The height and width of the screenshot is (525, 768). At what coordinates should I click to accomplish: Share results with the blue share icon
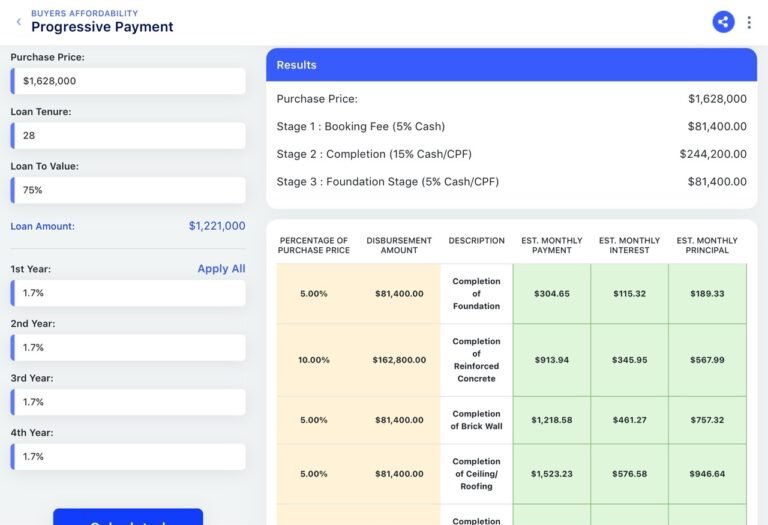[x=723, y=22]
